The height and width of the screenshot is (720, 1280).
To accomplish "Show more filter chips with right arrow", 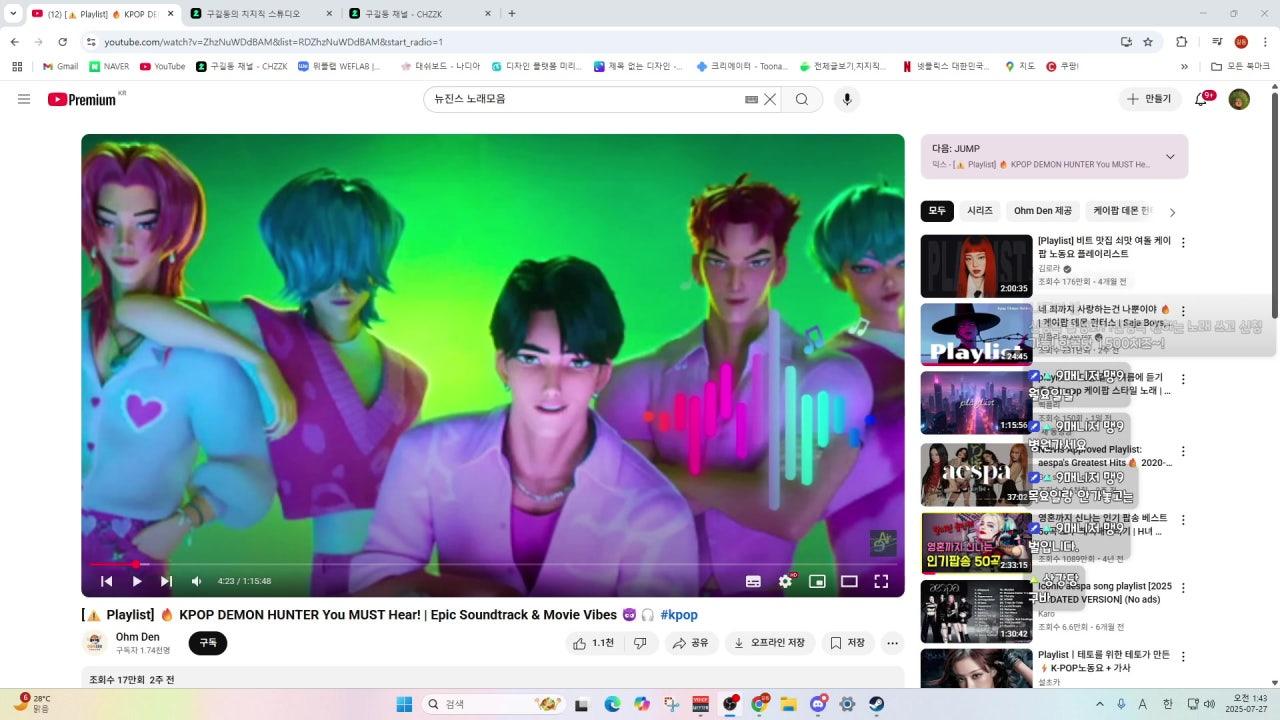I will [x=1172, y=212].
